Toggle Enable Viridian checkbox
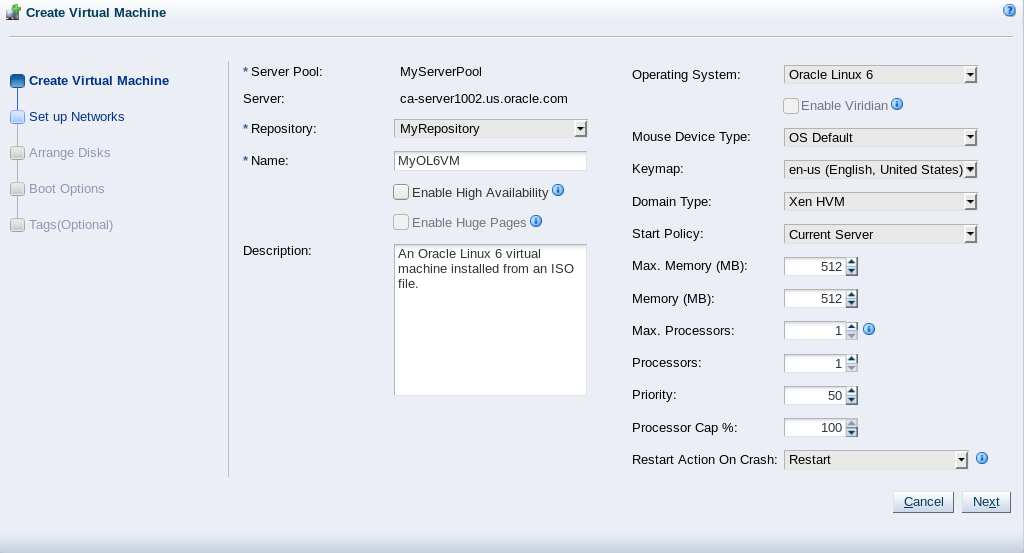This screenshot has width=1024, height=553. coord(791,106)
